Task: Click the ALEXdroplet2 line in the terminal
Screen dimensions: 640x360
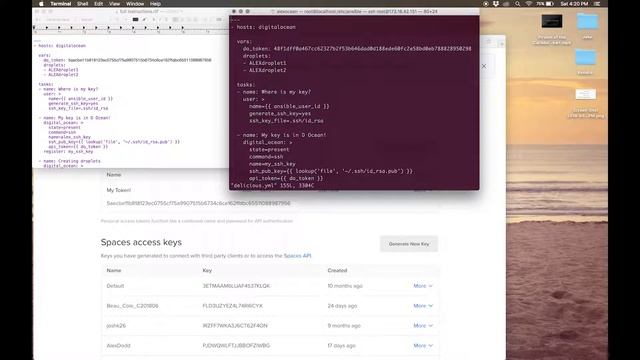Action: pos(264,70)
